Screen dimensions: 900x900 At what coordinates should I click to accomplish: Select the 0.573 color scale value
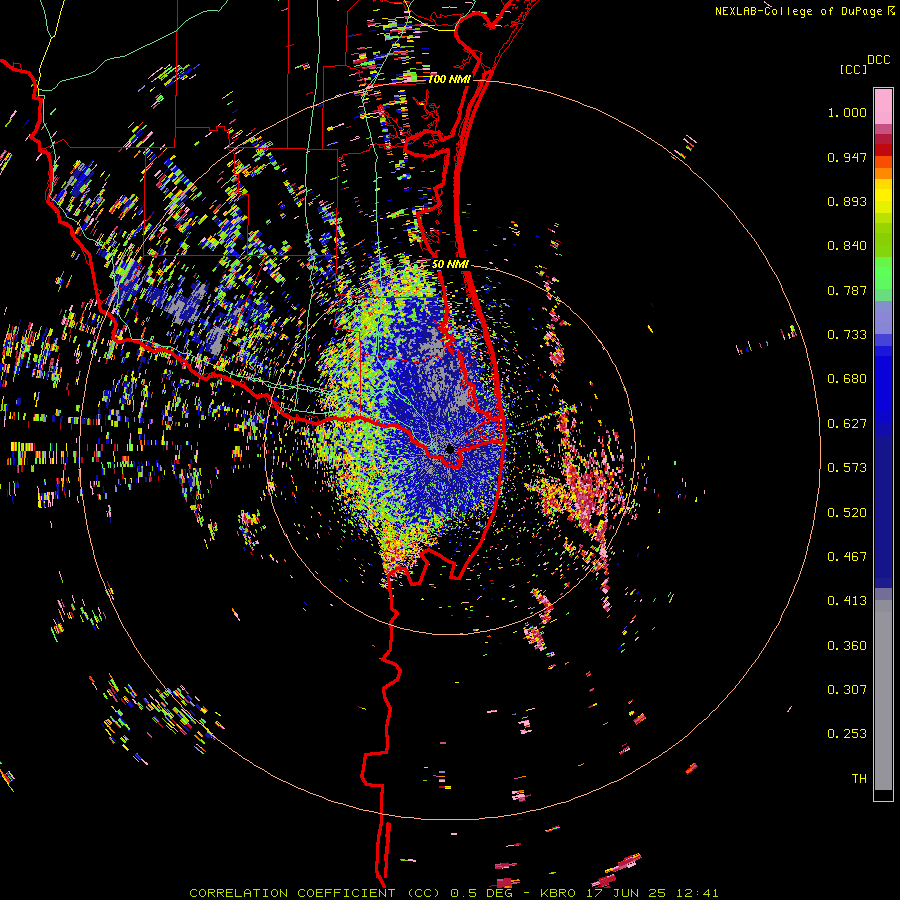coord(847,468)
